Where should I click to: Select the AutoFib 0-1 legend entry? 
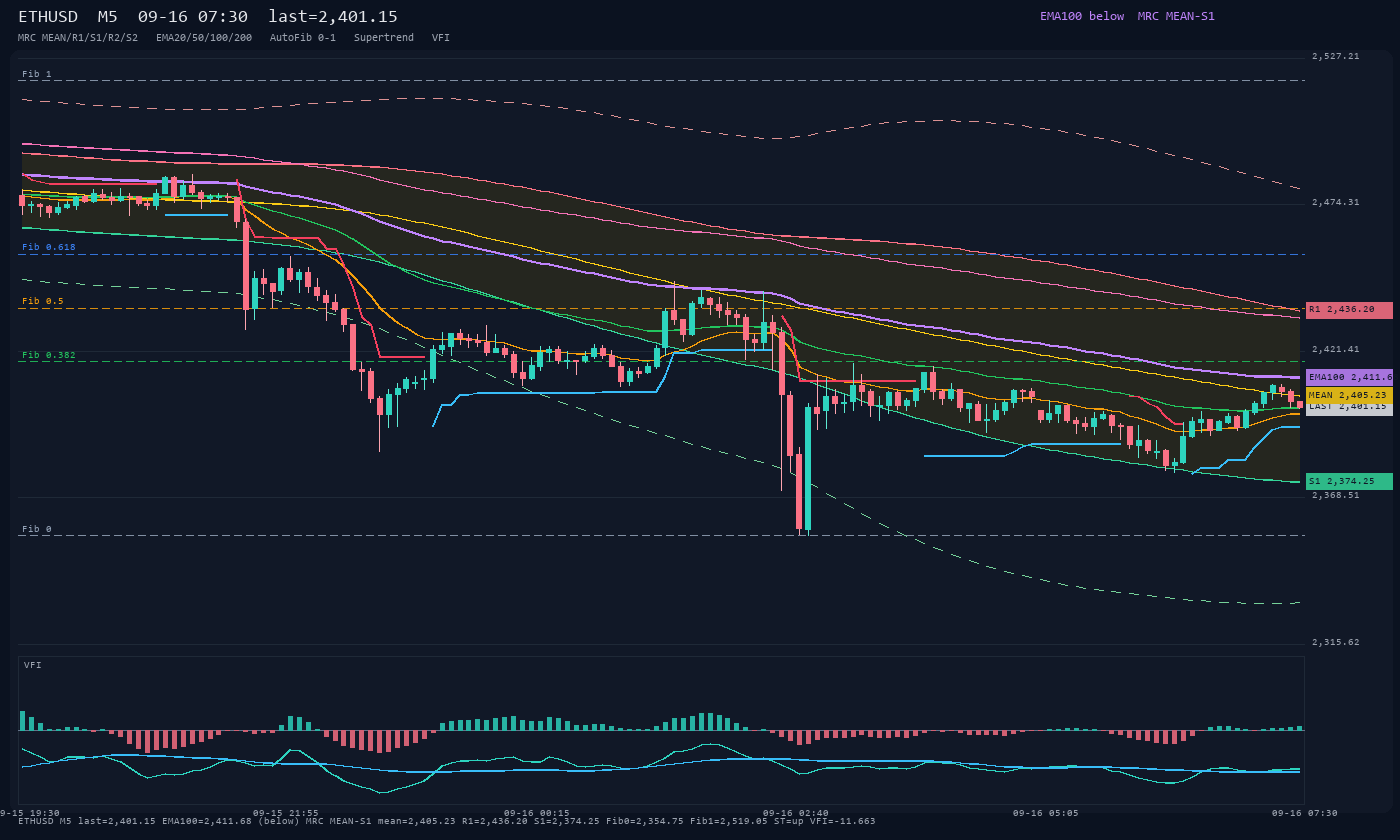(x=303, y=37)
